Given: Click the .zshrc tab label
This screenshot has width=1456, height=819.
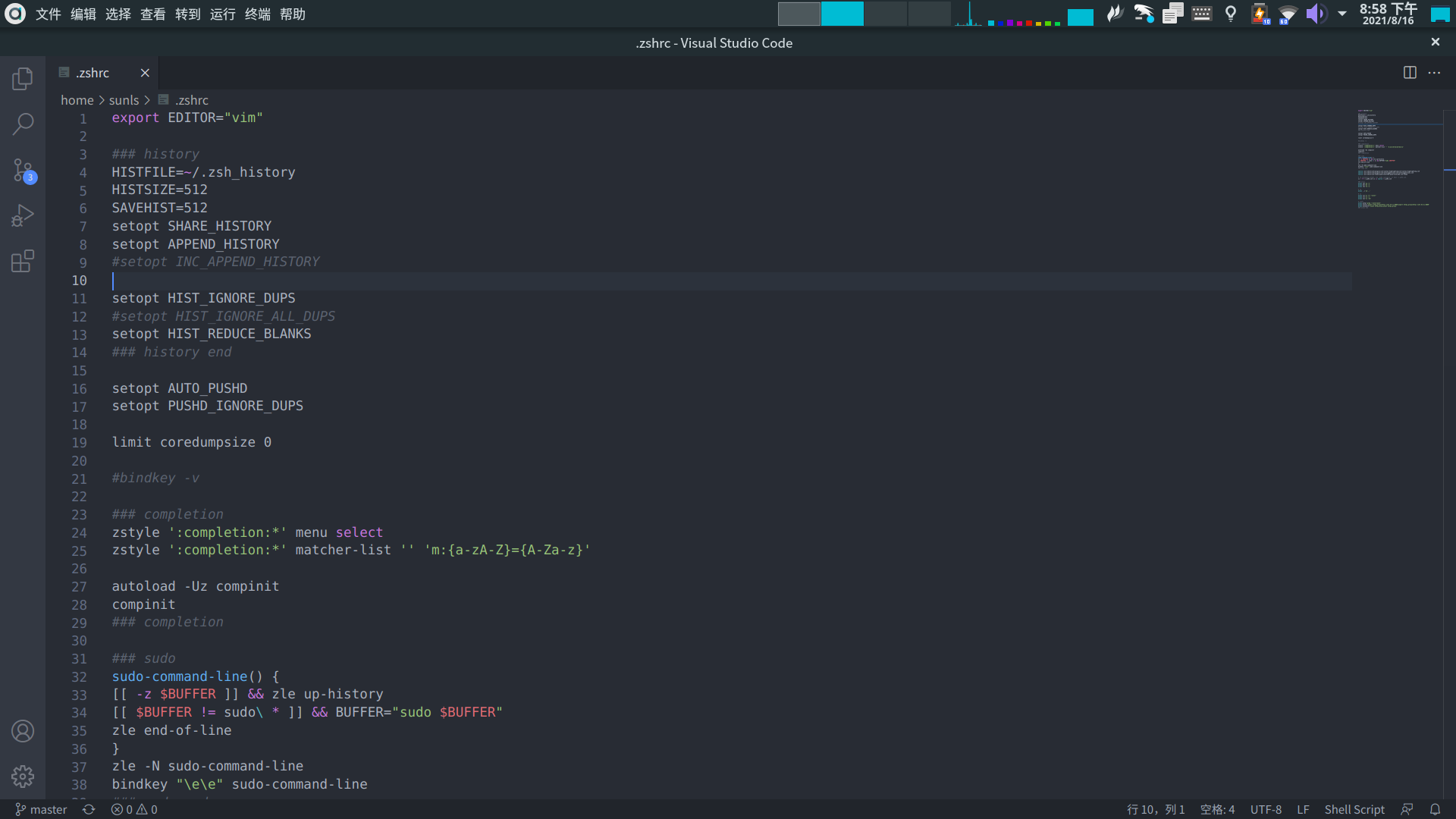Looking at the screenshot, I should 92,72.
